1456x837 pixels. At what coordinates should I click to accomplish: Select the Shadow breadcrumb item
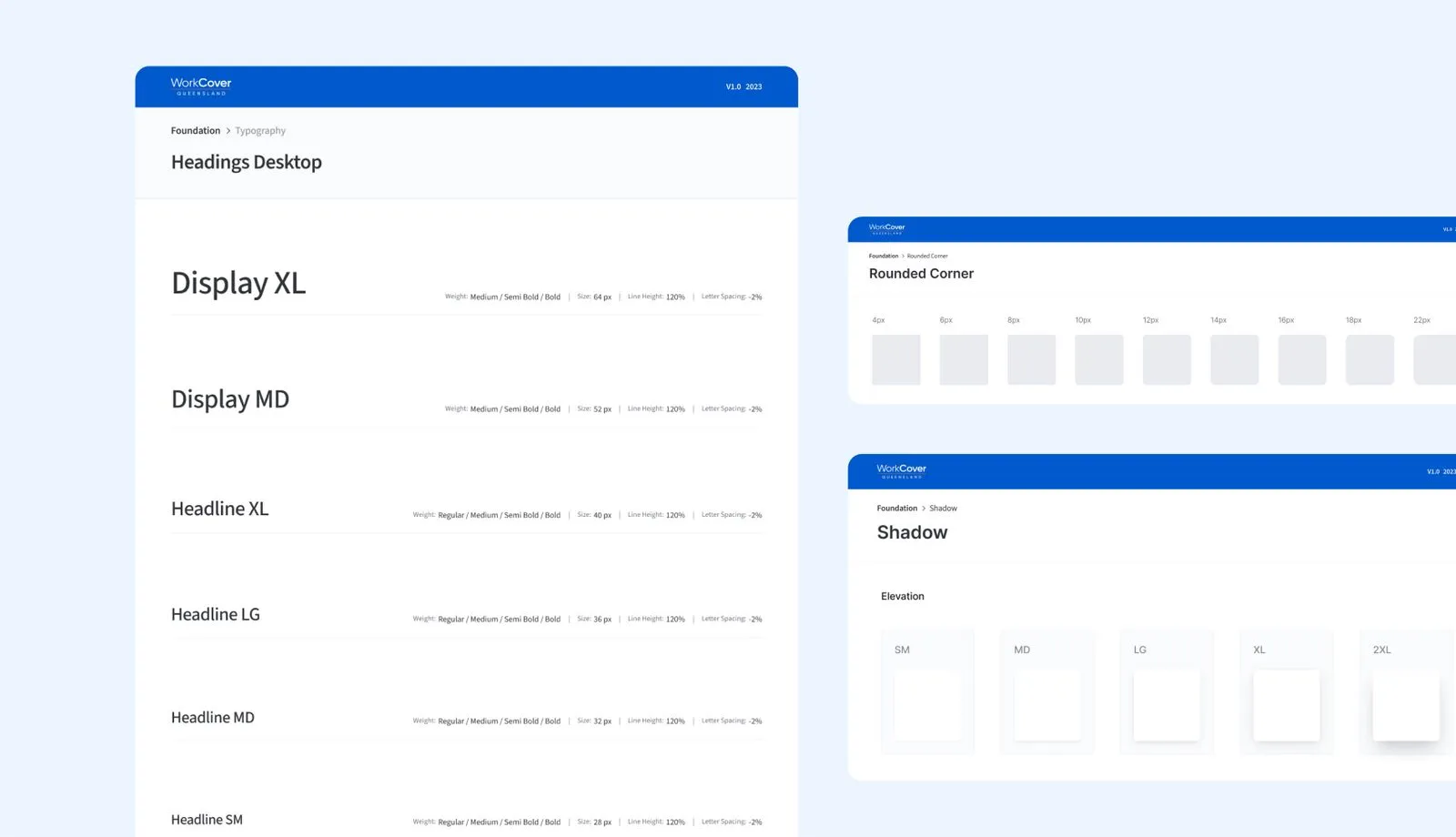[943, 509]
